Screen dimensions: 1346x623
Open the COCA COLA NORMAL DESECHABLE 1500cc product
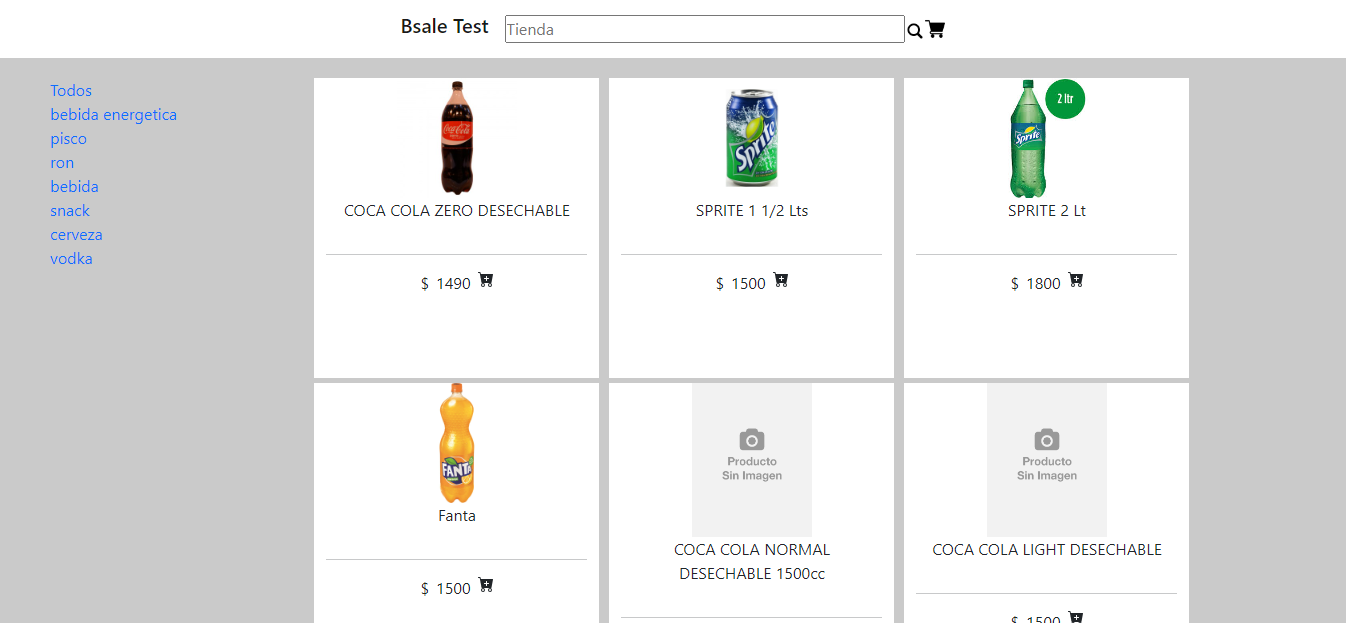point(751,561)
